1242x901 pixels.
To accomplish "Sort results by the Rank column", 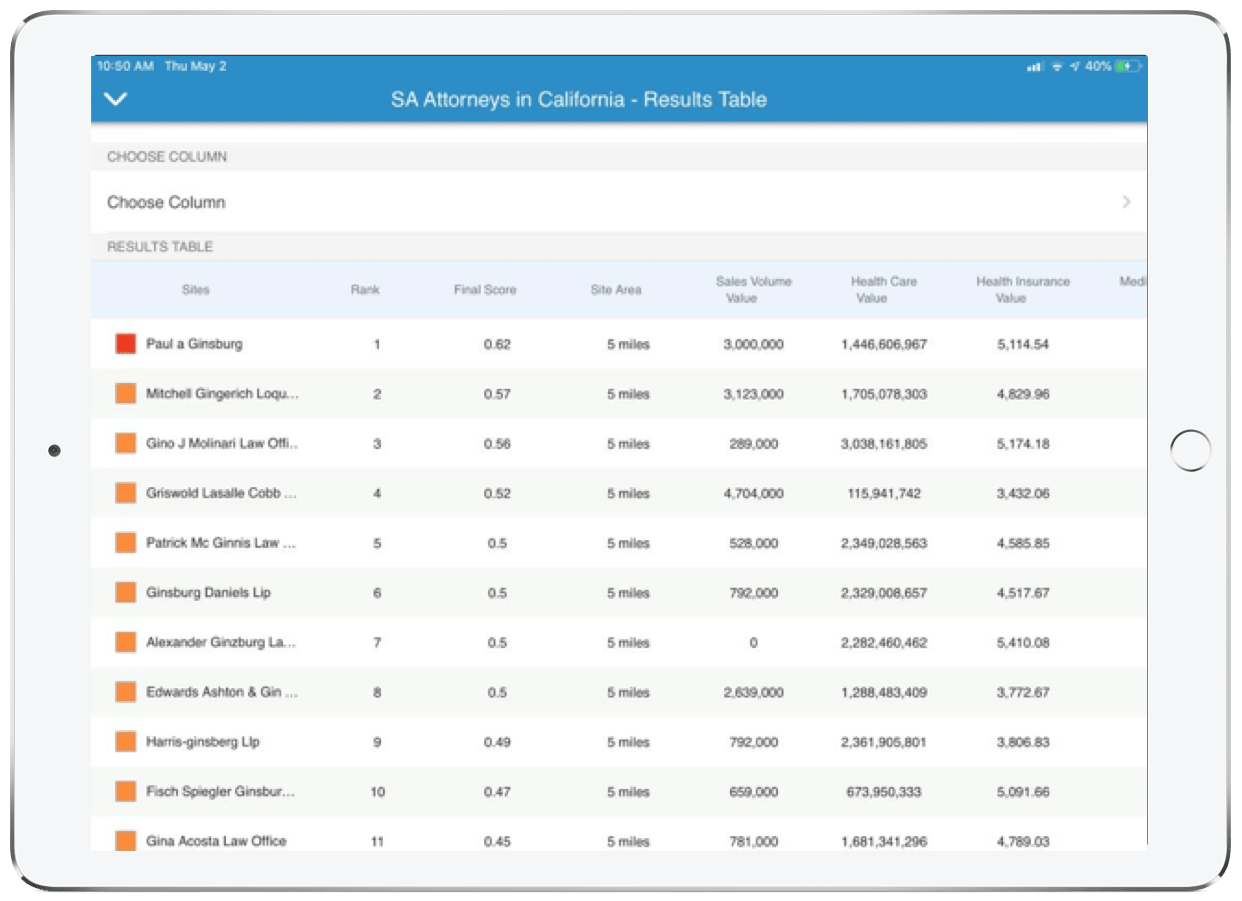I will [365, 290].
